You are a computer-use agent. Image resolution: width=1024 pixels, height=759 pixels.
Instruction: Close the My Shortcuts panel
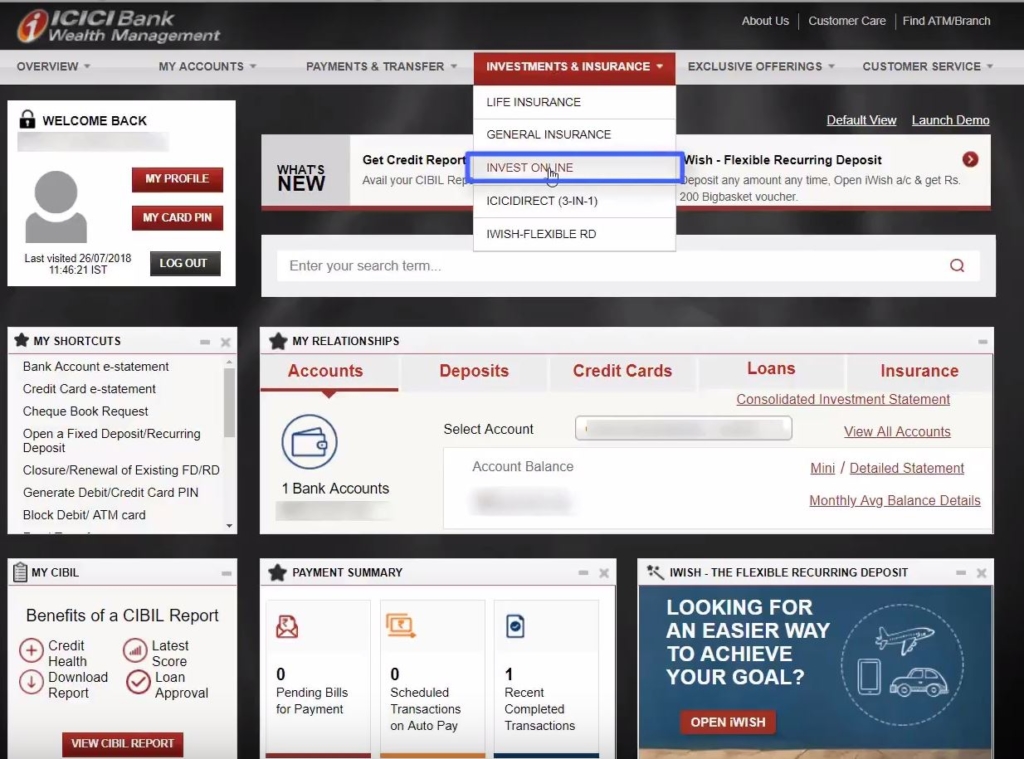[225, 342]
